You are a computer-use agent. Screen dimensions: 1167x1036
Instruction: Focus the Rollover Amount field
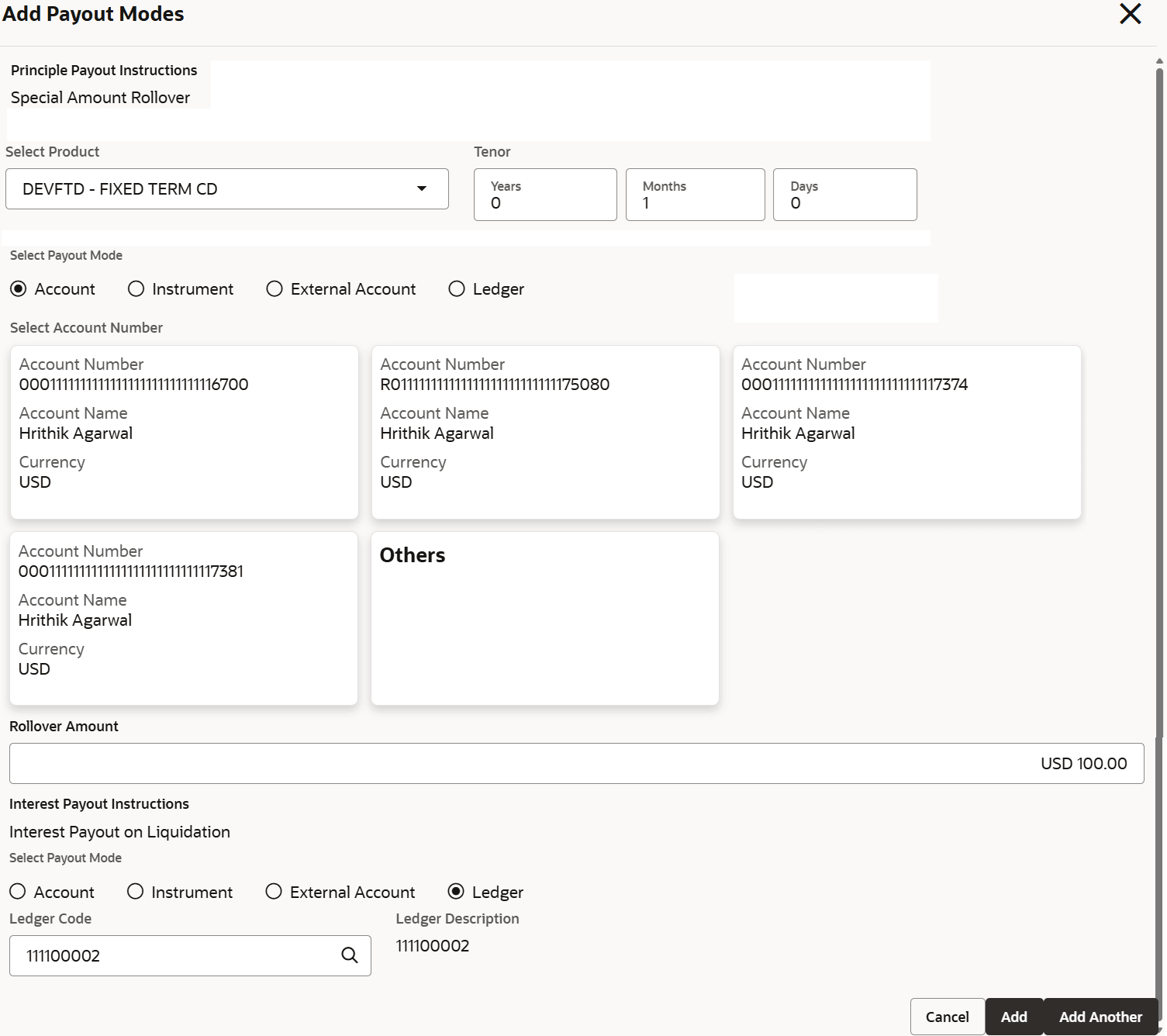[576, 764]
